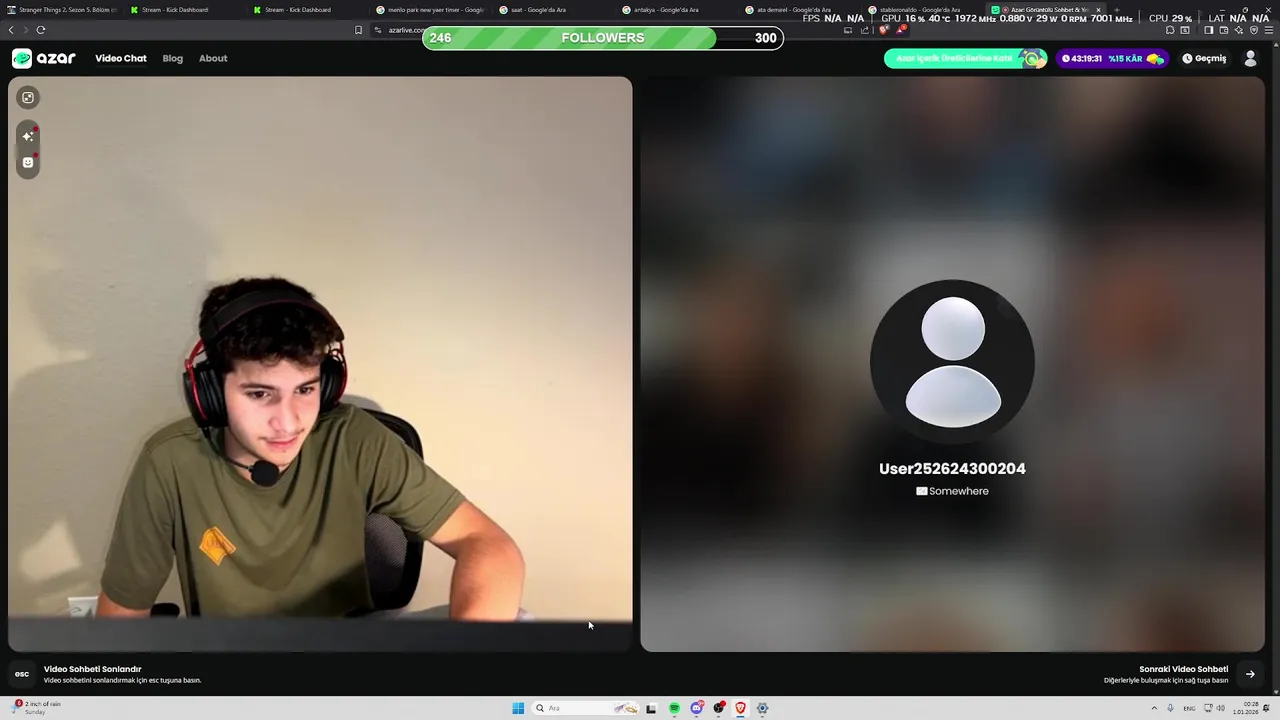Open the weather widget '2 inch of rain'
This screenshot has width=1280, height=720.
coord(37,708)
